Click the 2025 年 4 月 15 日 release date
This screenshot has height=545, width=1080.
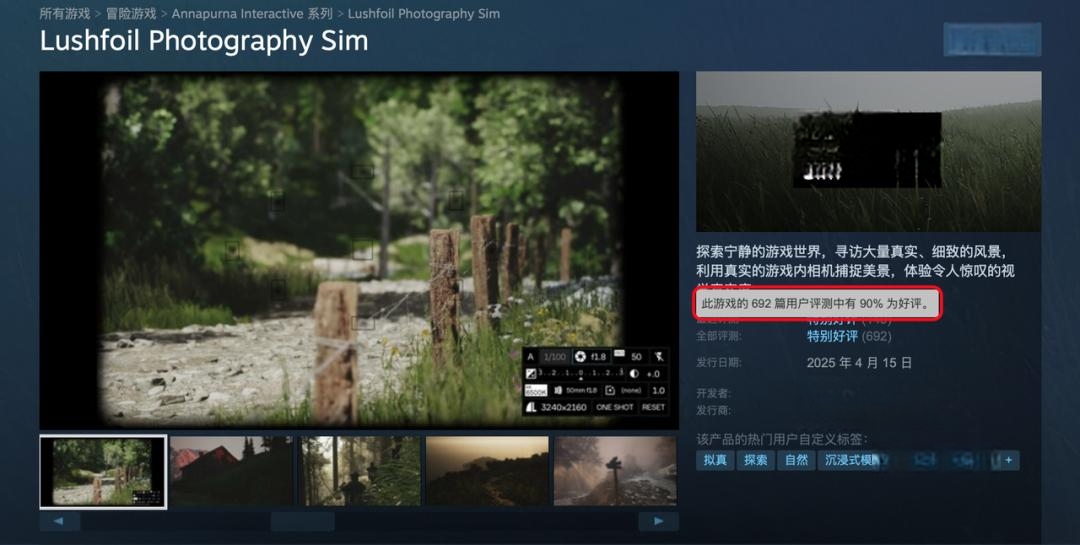pos(860,362)
